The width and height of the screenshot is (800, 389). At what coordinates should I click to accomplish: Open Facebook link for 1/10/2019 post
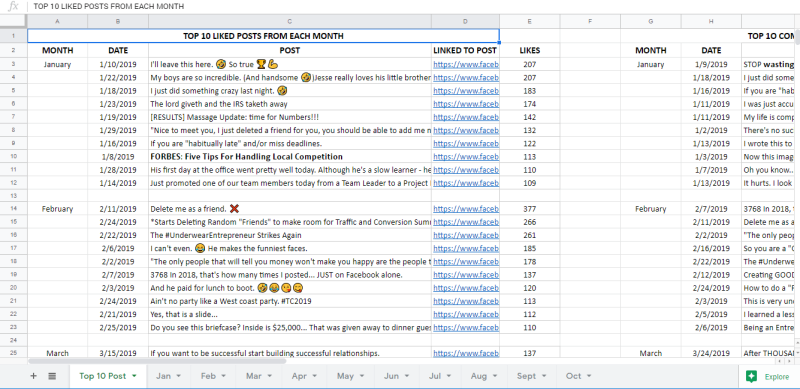(466, 64)
